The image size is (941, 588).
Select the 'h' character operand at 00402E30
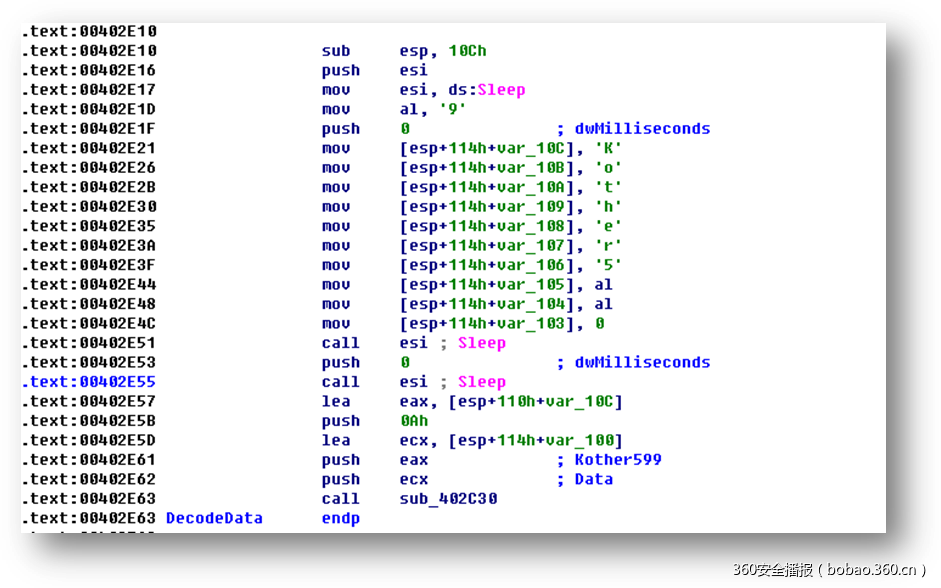point(608,206)
